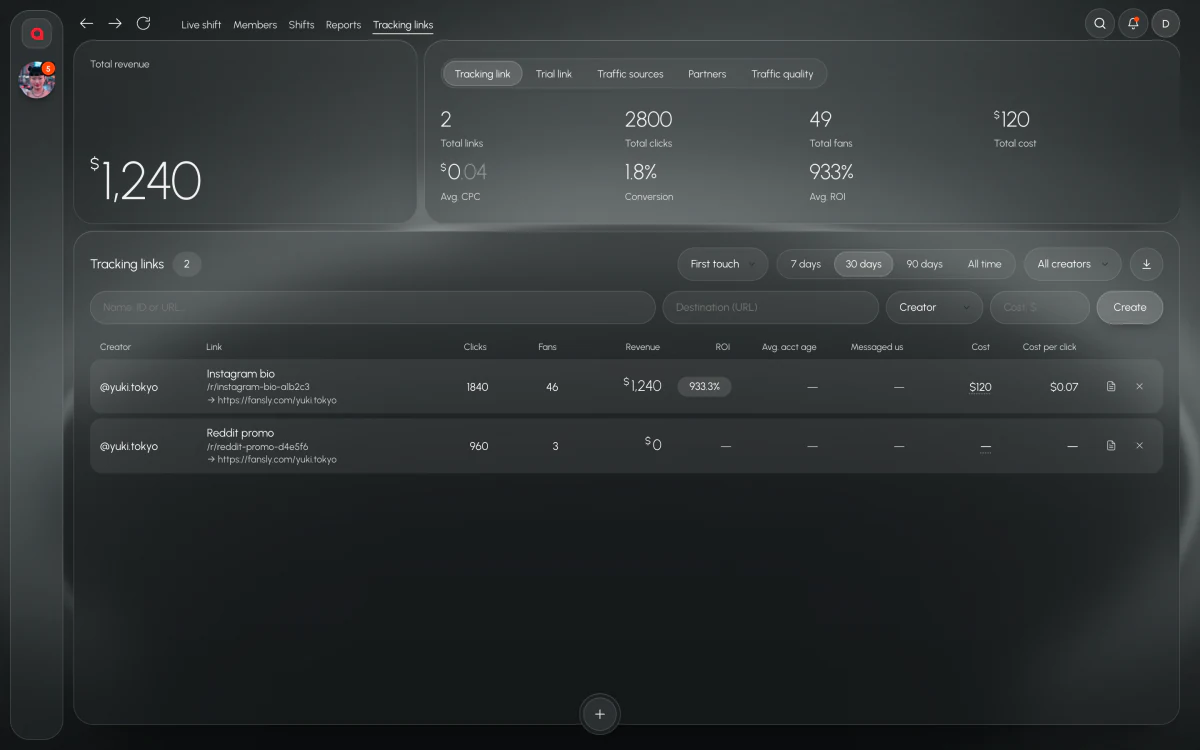Viewport: 1200px width, 750px height.
Task: Delete the Instagram bio link row
Action: click(x=1139, y=387)
